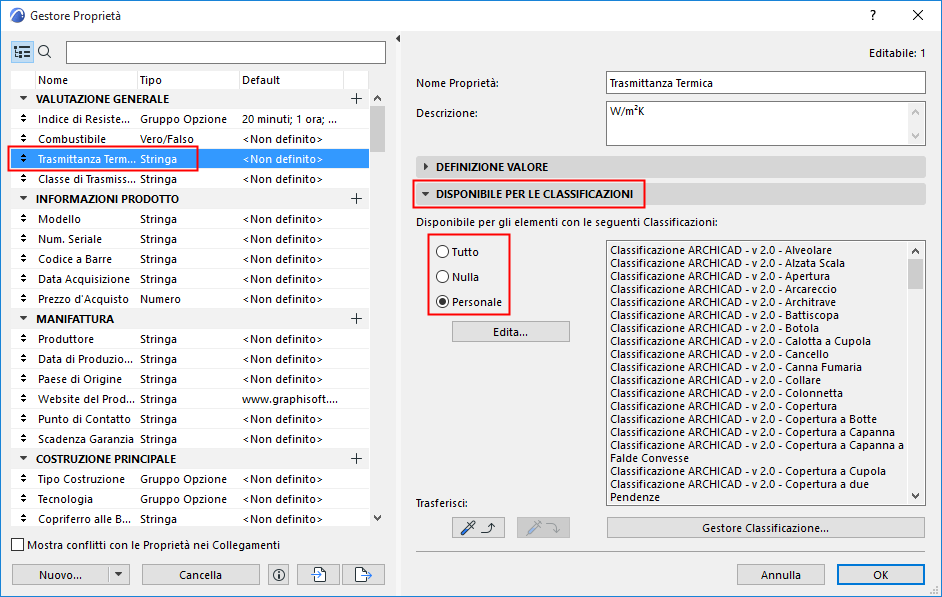This screenshot has width=942, height=597.
Task: Collapse left panel with the arrow
Action: 398,38
